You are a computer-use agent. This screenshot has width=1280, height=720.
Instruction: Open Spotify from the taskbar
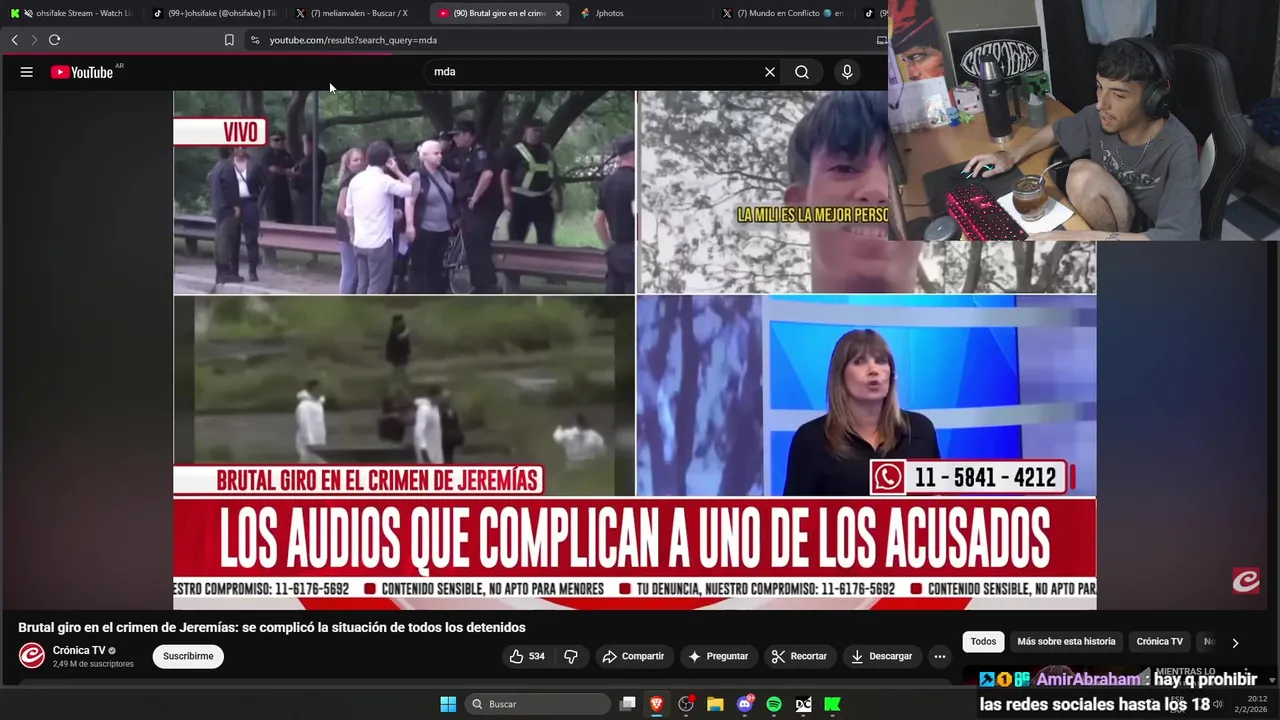[774, 704]
